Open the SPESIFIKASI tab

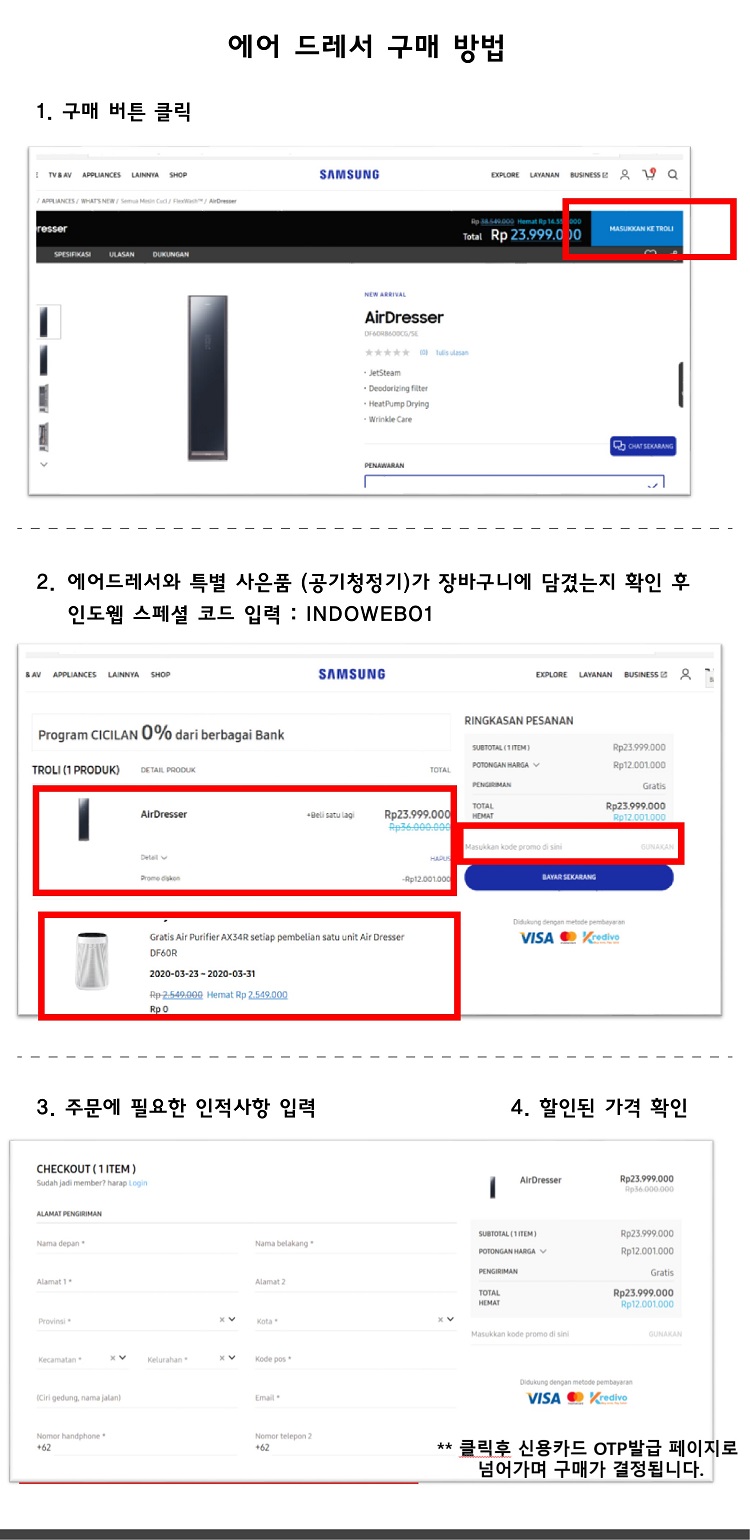pyautogui.click(x=72, y=254)
